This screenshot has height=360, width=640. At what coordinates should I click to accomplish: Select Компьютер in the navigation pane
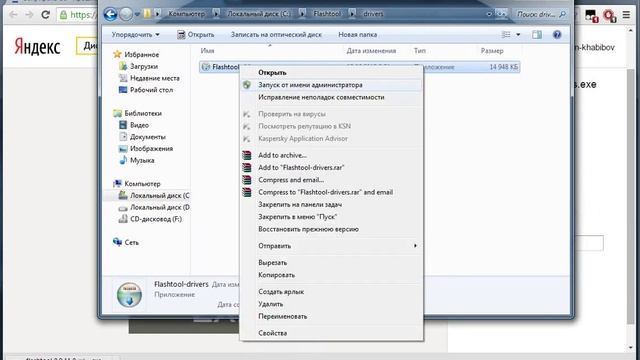pos(142,184)
